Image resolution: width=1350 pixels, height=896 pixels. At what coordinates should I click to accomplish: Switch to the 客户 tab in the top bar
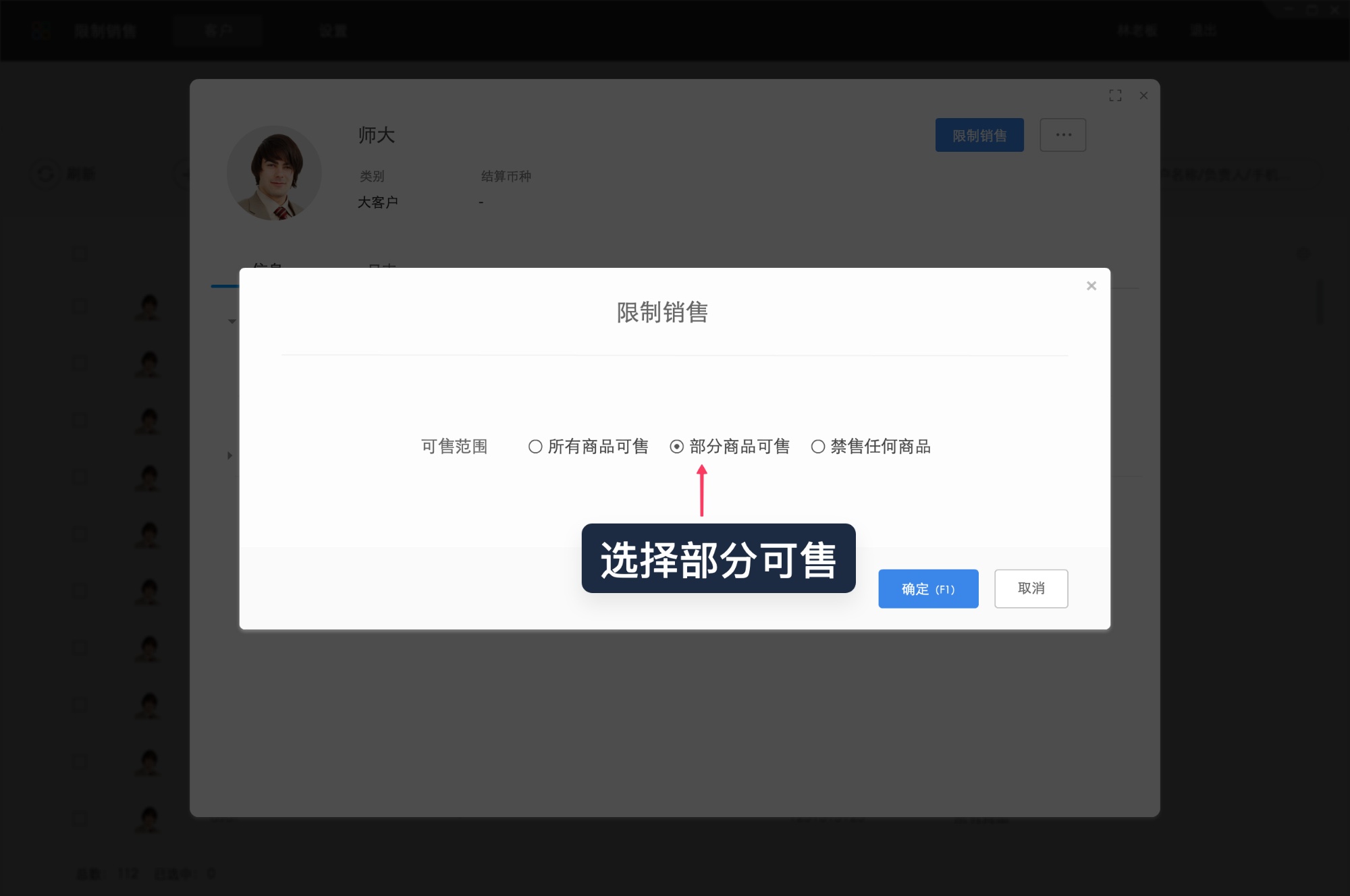point(218,30)
